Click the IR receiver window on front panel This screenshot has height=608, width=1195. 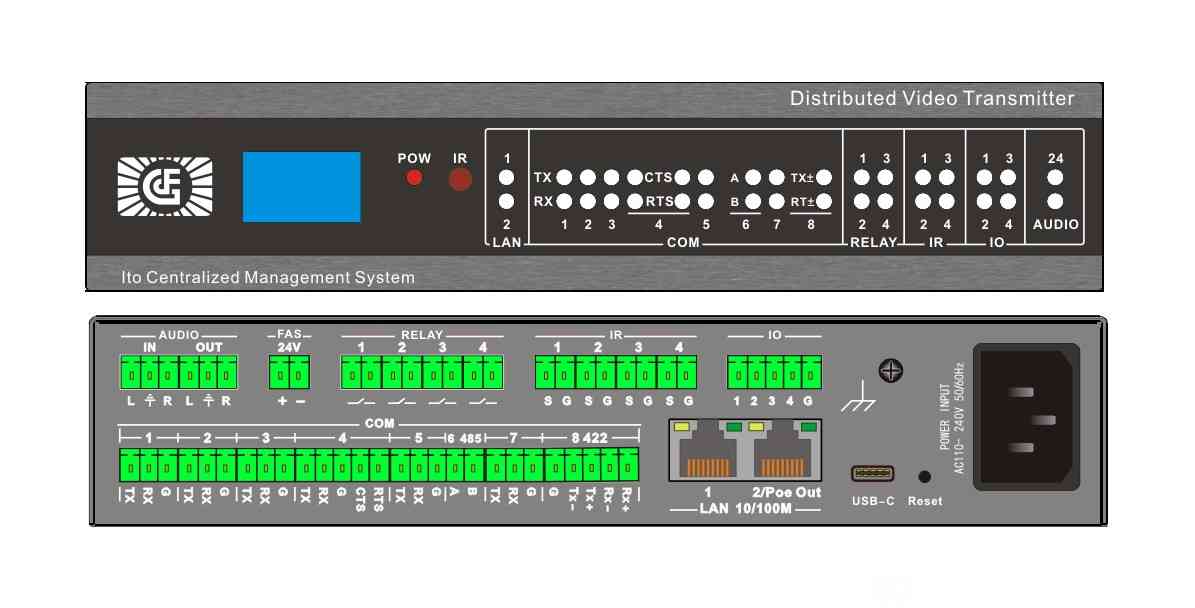pos(460,180)
